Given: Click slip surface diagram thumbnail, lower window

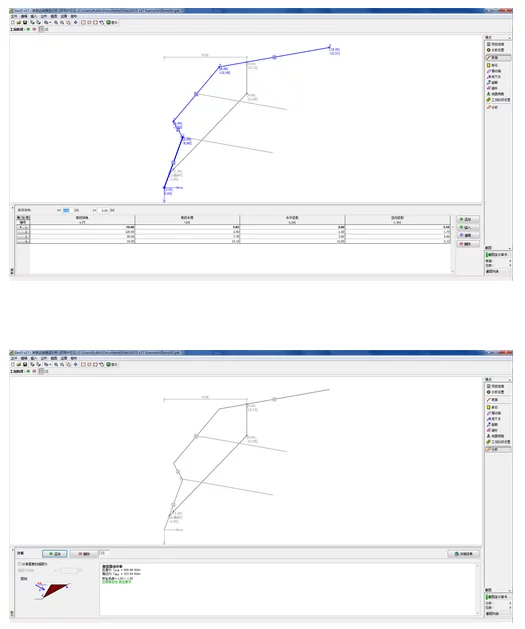Looking at the screenshot, I should pyautogui.click(x=51, y=590).
